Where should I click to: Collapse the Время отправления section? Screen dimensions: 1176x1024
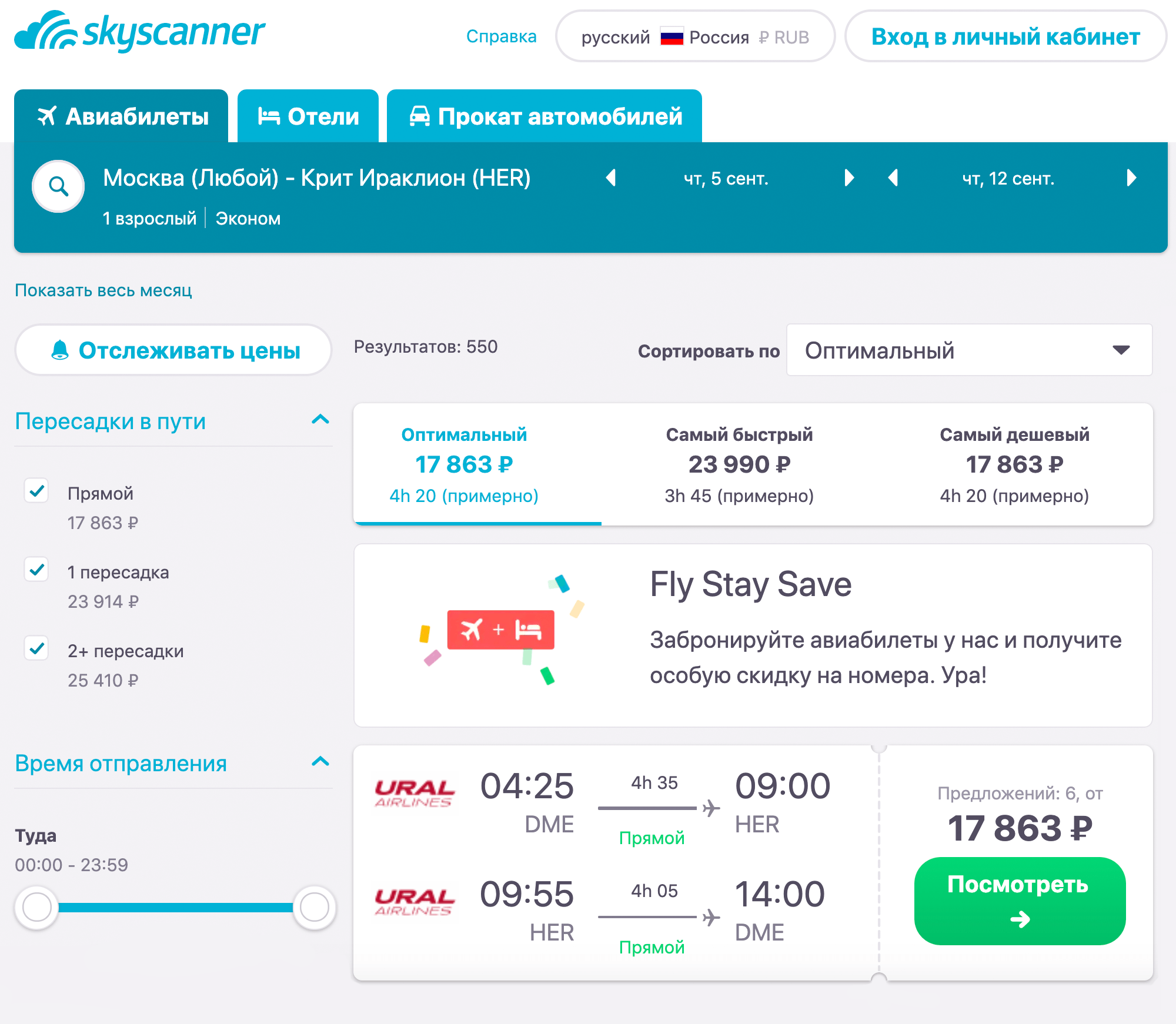[x=320, y=762]
